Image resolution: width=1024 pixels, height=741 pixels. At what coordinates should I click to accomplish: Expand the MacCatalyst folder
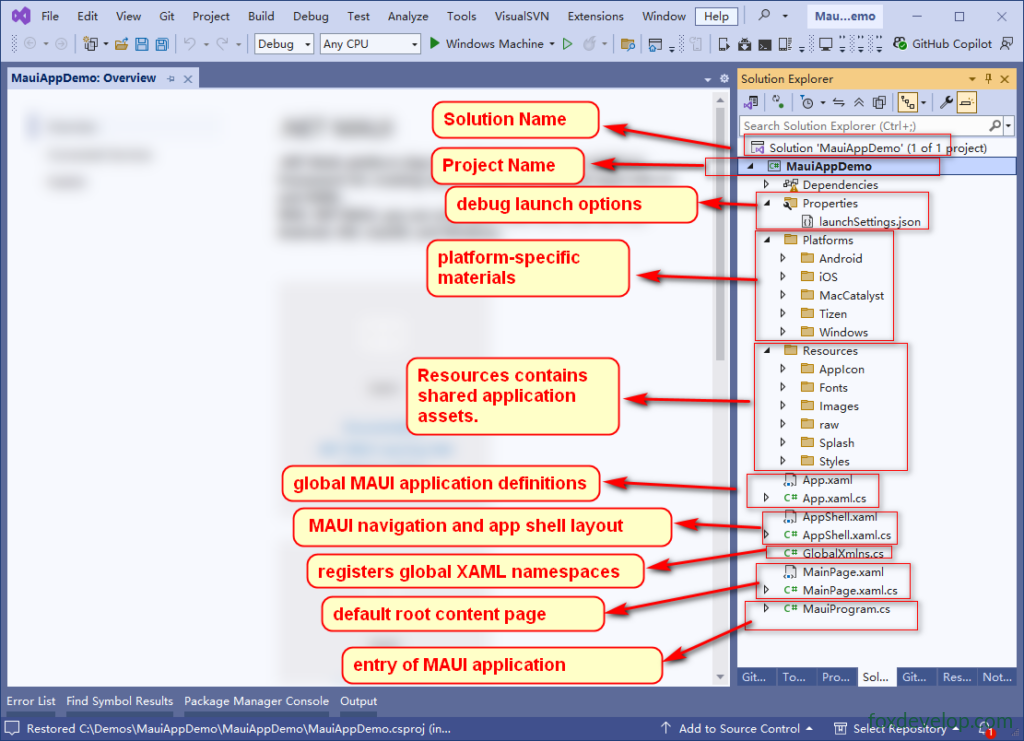pos(783,295)
